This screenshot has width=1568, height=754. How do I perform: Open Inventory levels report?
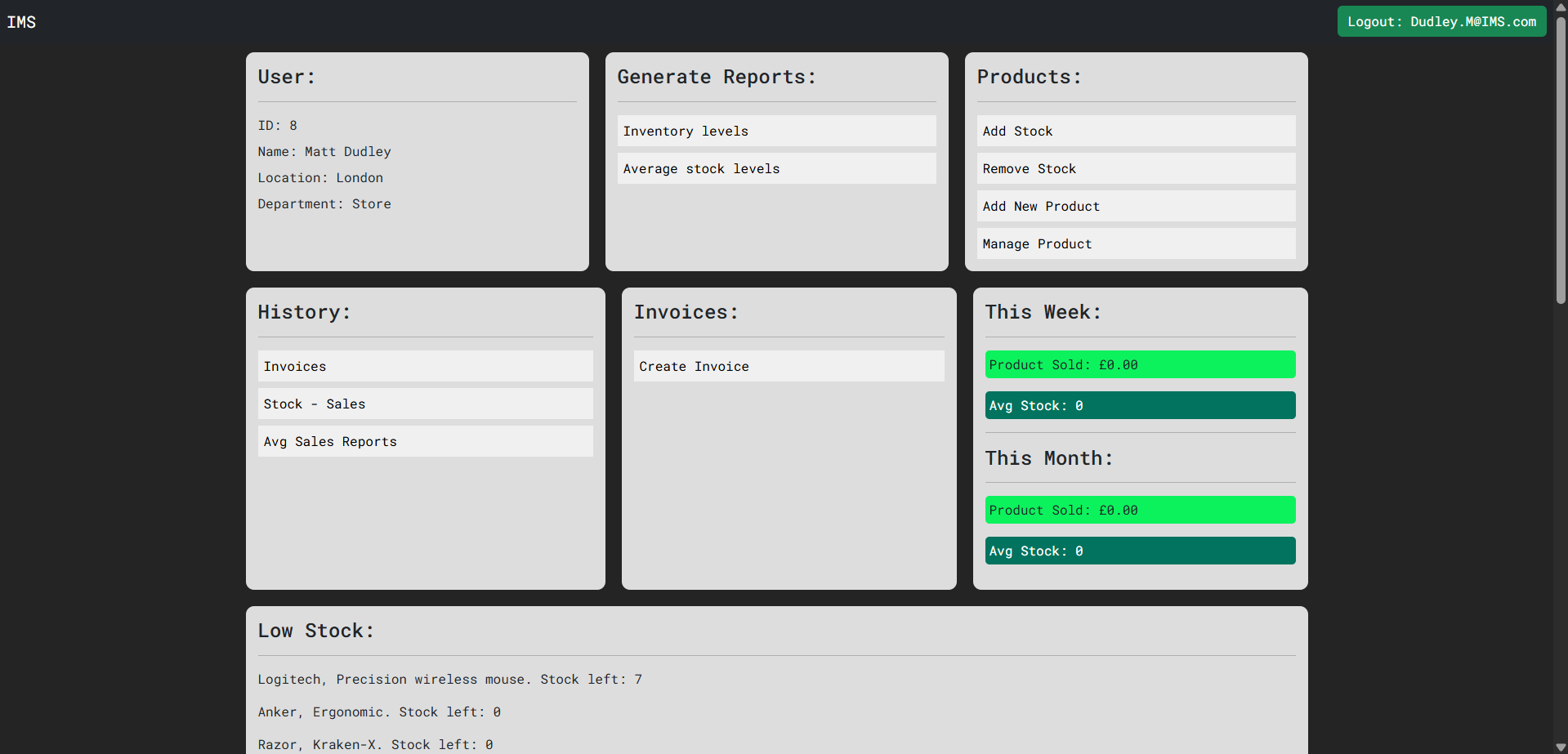(x=776, y=131)
